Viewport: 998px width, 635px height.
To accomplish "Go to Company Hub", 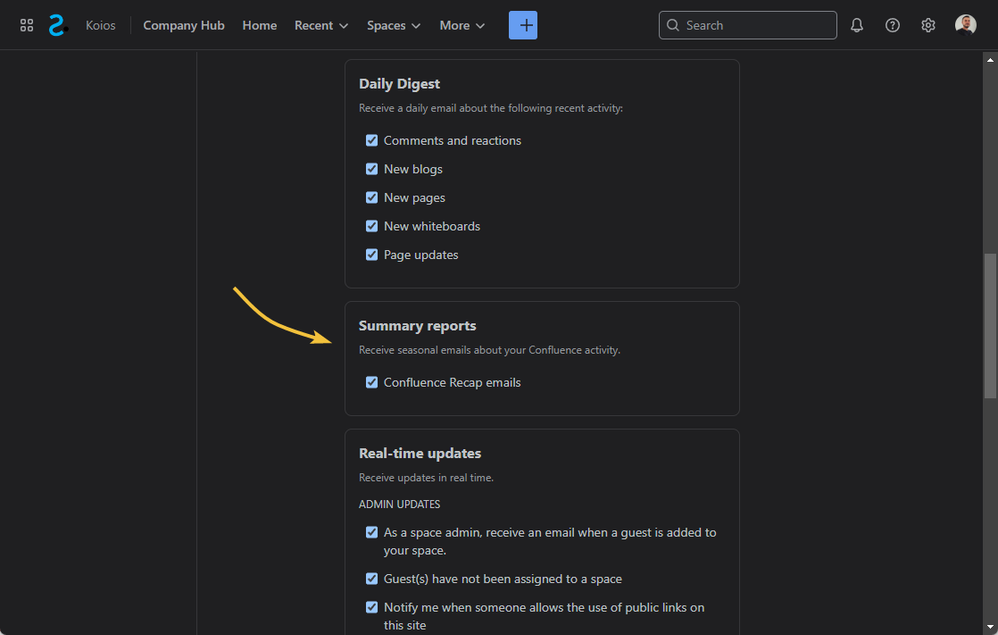I will (184, 25).
